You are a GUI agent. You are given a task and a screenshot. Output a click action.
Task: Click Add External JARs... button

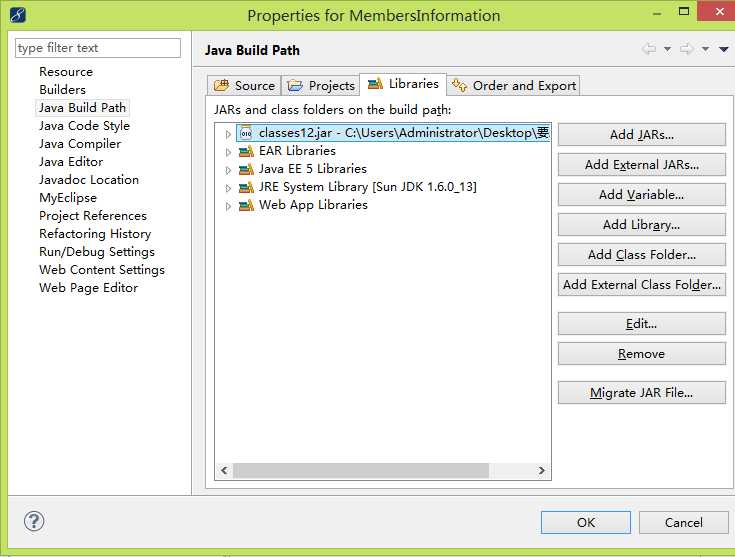coord(642,165)
